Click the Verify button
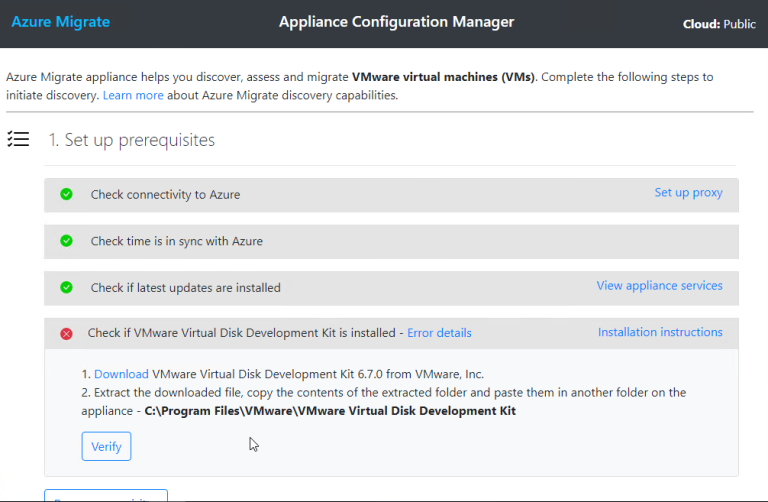The height and width of the screenshot is (502, 768). tap(106, 446)
